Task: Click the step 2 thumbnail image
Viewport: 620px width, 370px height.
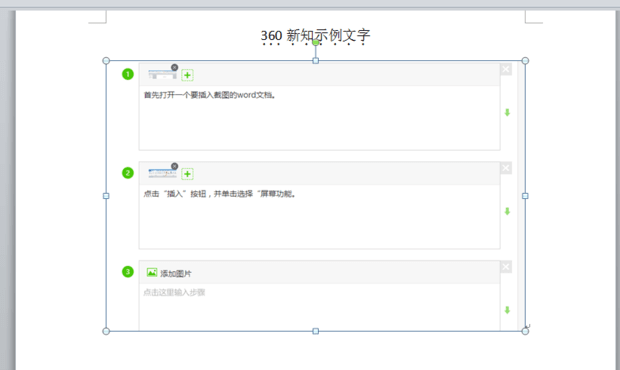Action: point(162,173)
